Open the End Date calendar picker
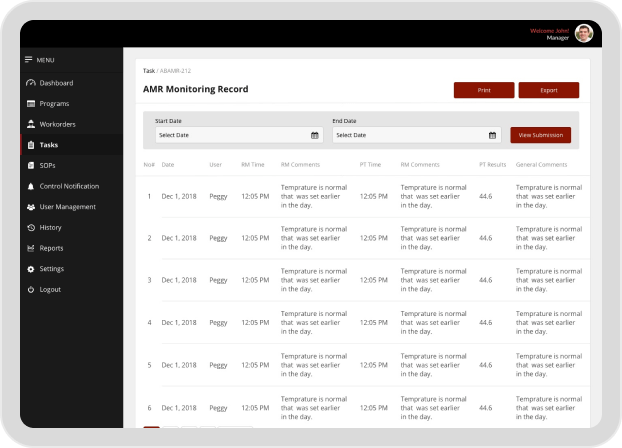The image size is (622, 448). [x=493, y=135]
